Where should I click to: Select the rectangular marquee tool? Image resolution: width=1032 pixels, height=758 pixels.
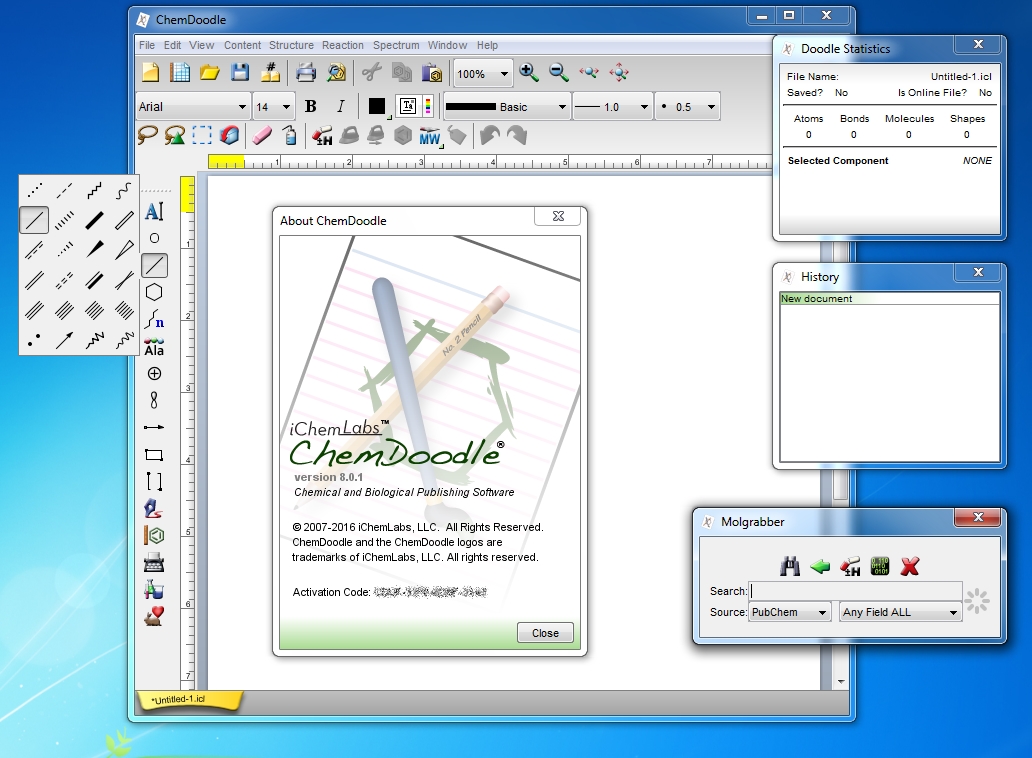click(202, 136)
